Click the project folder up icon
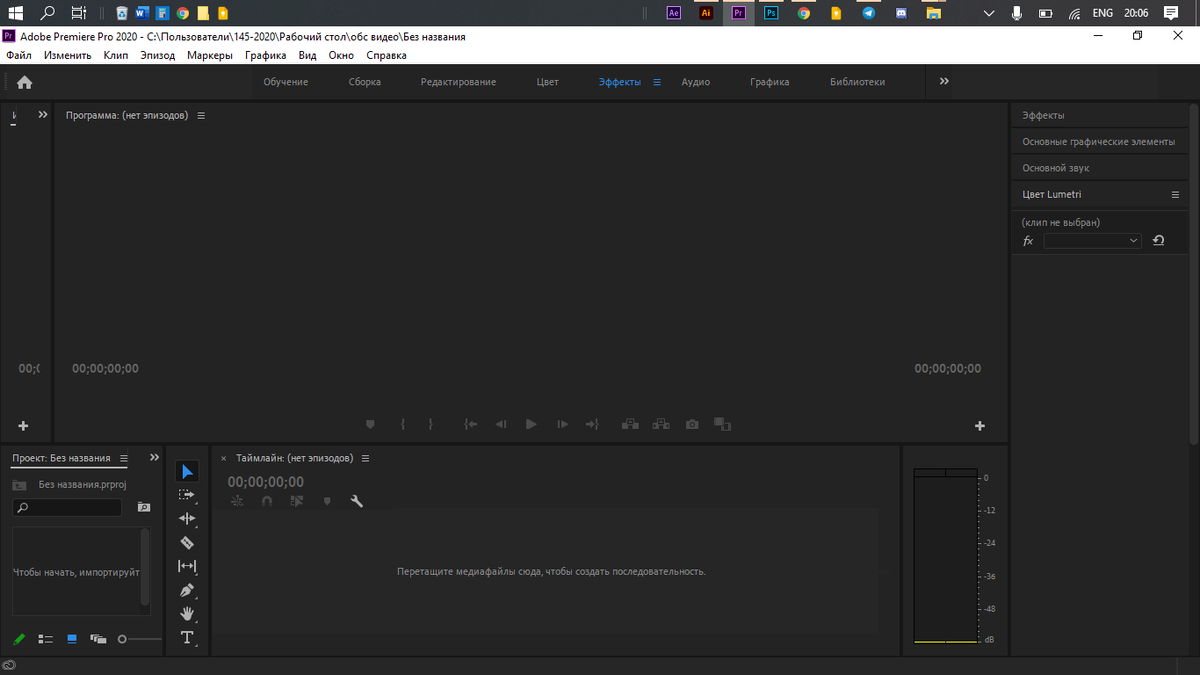Viewport: 1200px width, 675px height. (20, 484)
